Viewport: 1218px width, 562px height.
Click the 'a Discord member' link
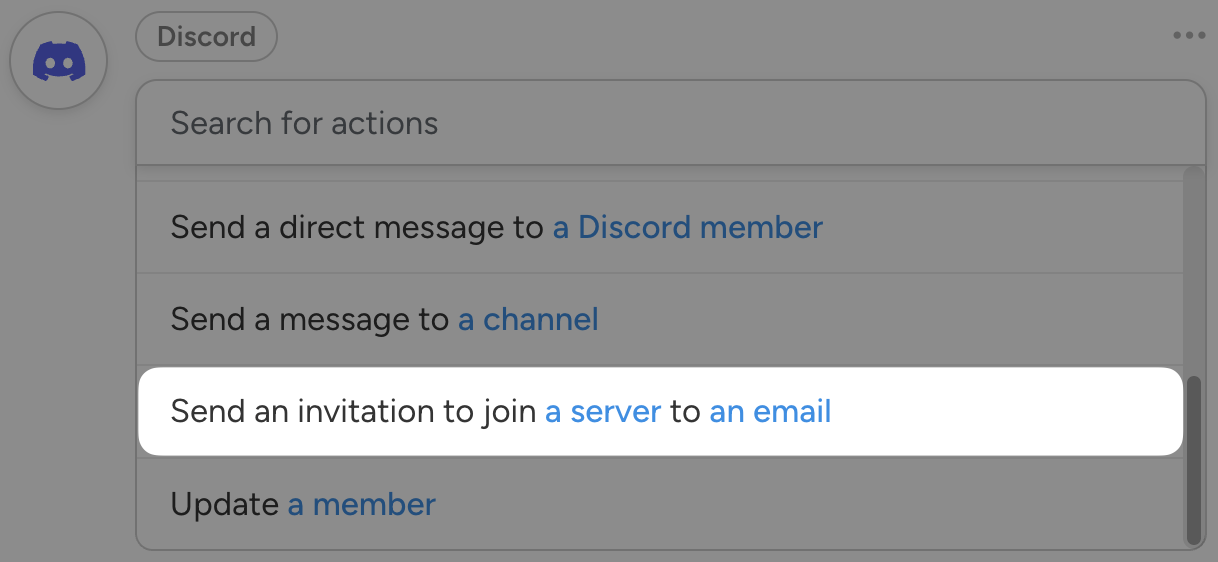point(687,227)
